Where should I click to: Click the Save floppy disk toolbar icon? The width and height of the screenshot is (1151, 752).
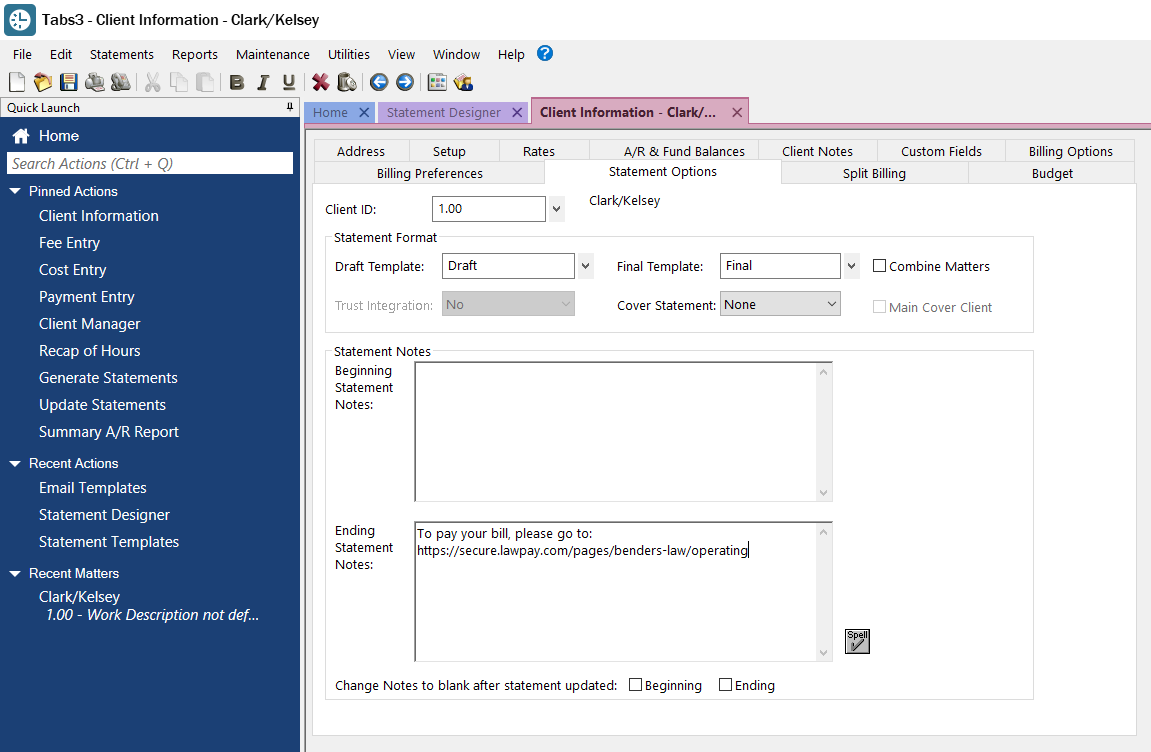(x=69, y=82)
